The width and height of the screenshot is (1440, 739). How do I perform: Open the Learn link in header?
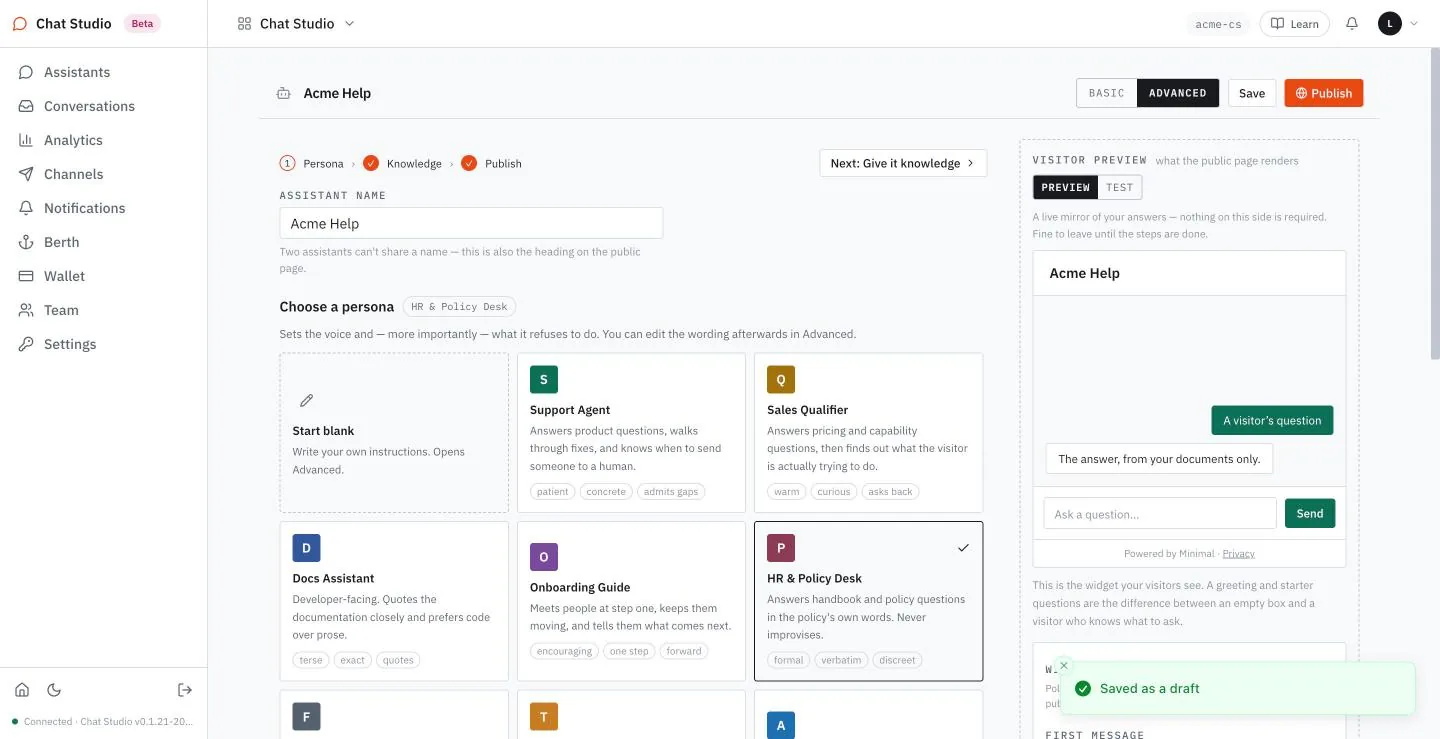coord(1295,24)
